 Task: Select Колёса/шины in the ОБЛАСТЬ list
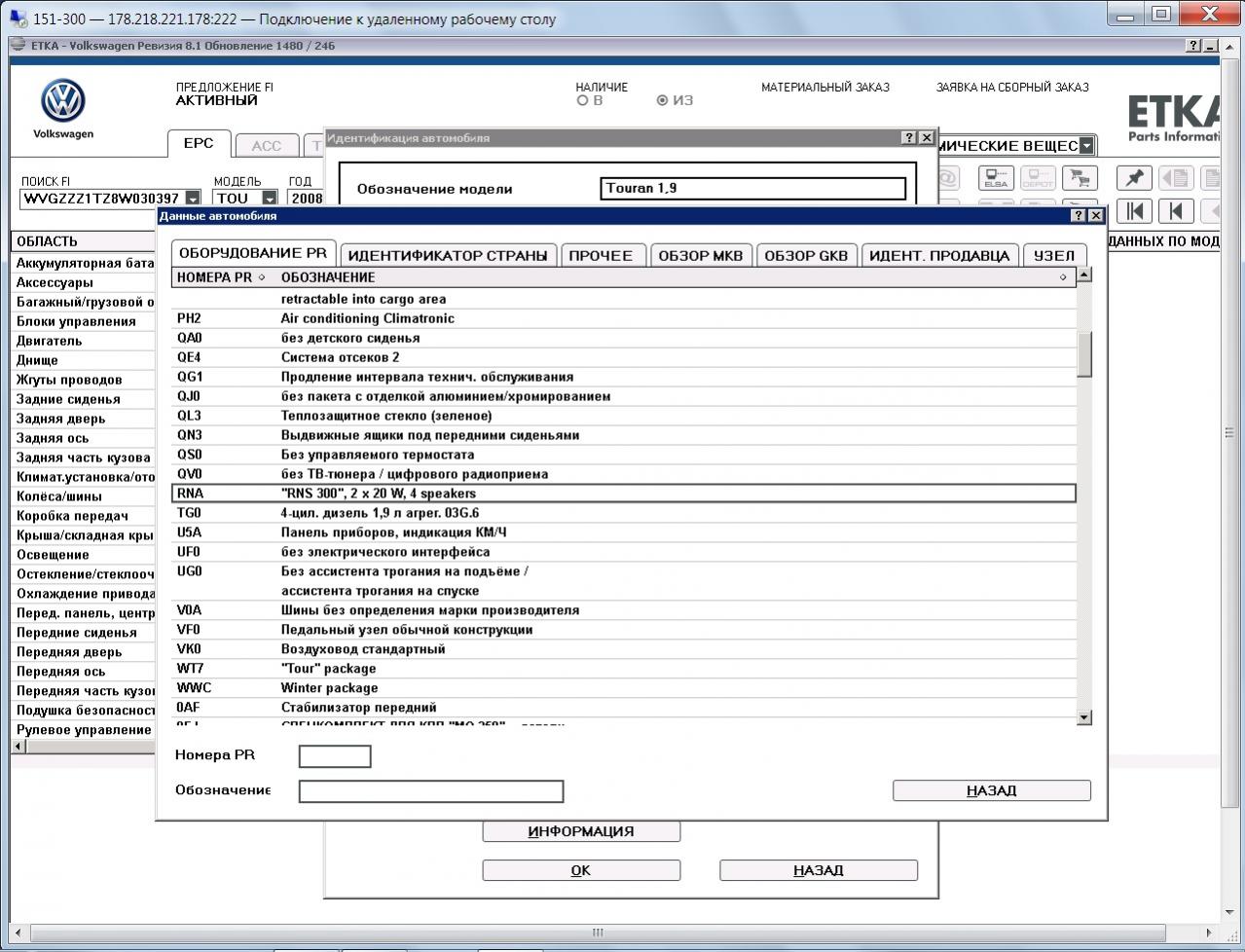pos(83,496)
